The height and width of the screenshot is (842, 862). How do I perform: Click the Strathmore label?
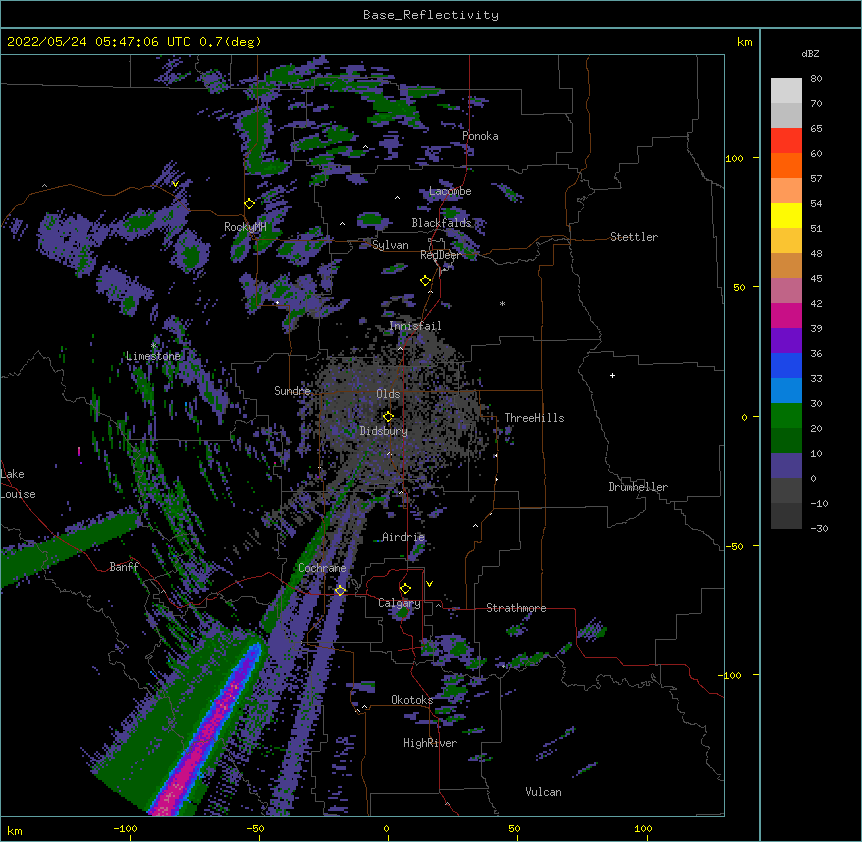[516, 608]
